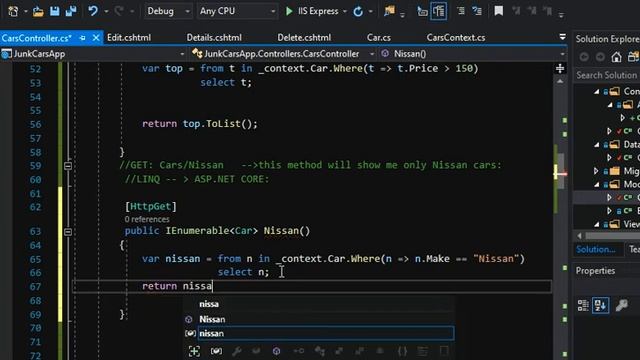Collapse the Data folder in Solution Explorer
Screen dimensions: 640x360
click(x=597, y=144)
